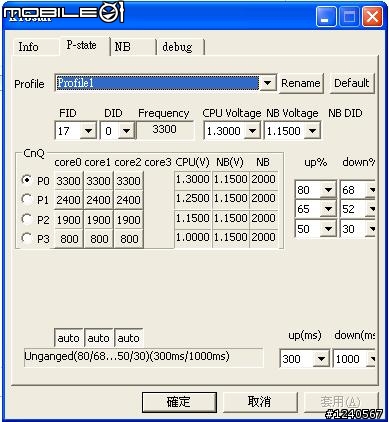Open the NB tab
Image resolution: width=389 pixels, height=422 pixels.
[133, 47]
